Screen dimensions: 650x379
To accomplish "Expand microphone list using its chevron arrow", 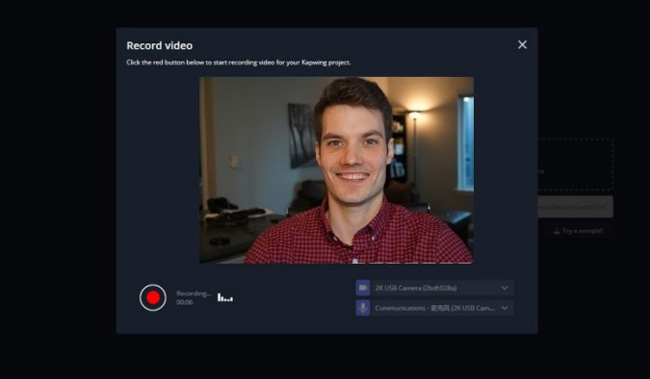I will pyautogui.click(x=504, y=308).
